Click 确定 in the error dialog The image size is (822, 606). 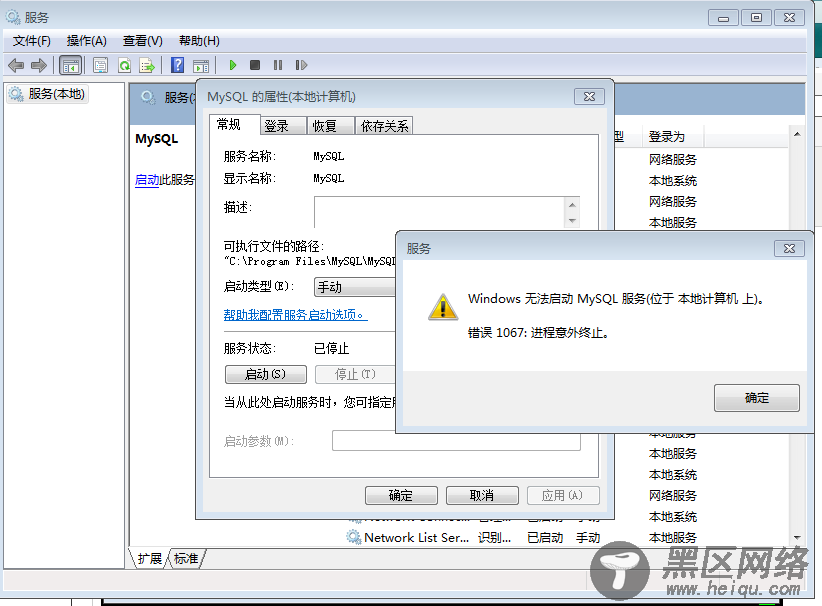[756, 398]
